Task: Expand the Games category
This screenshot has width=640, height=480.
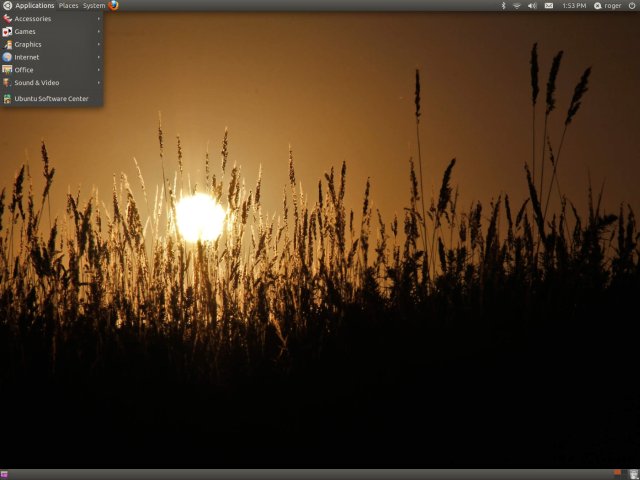Action: pos(51,31)
